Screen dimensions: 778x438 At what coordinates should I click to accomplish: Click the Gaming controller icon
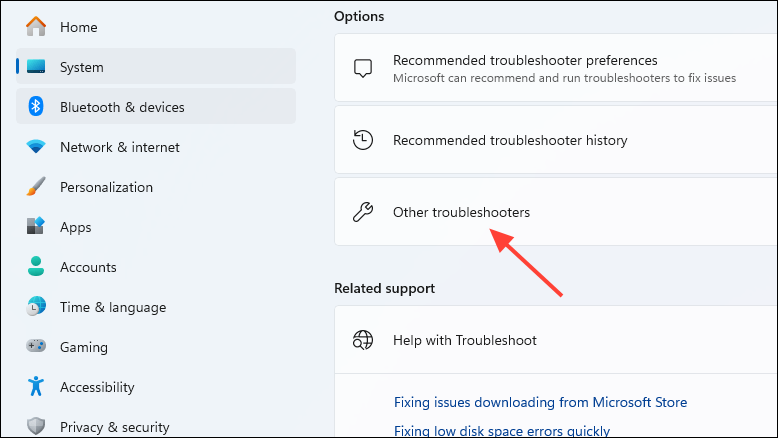pos(36,346)
